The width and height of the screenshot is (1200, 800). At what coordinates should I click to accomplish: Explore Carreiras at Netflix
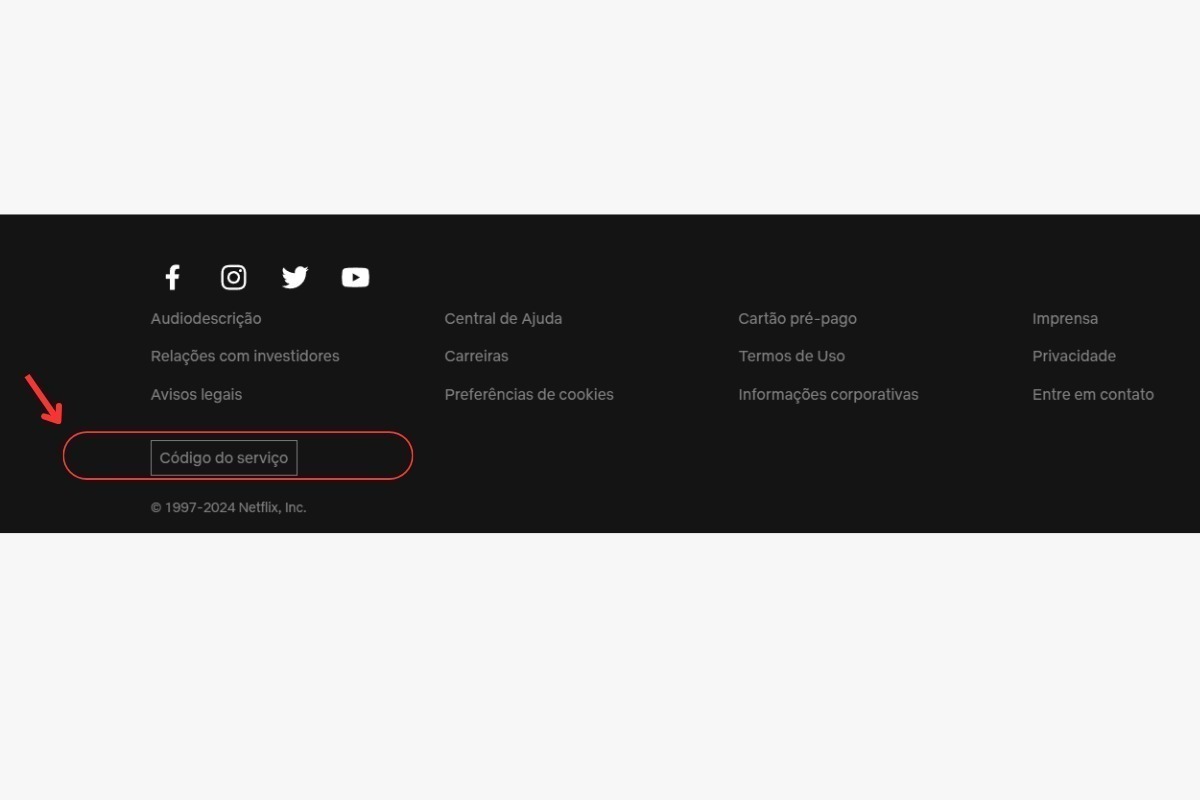point(476,356)
